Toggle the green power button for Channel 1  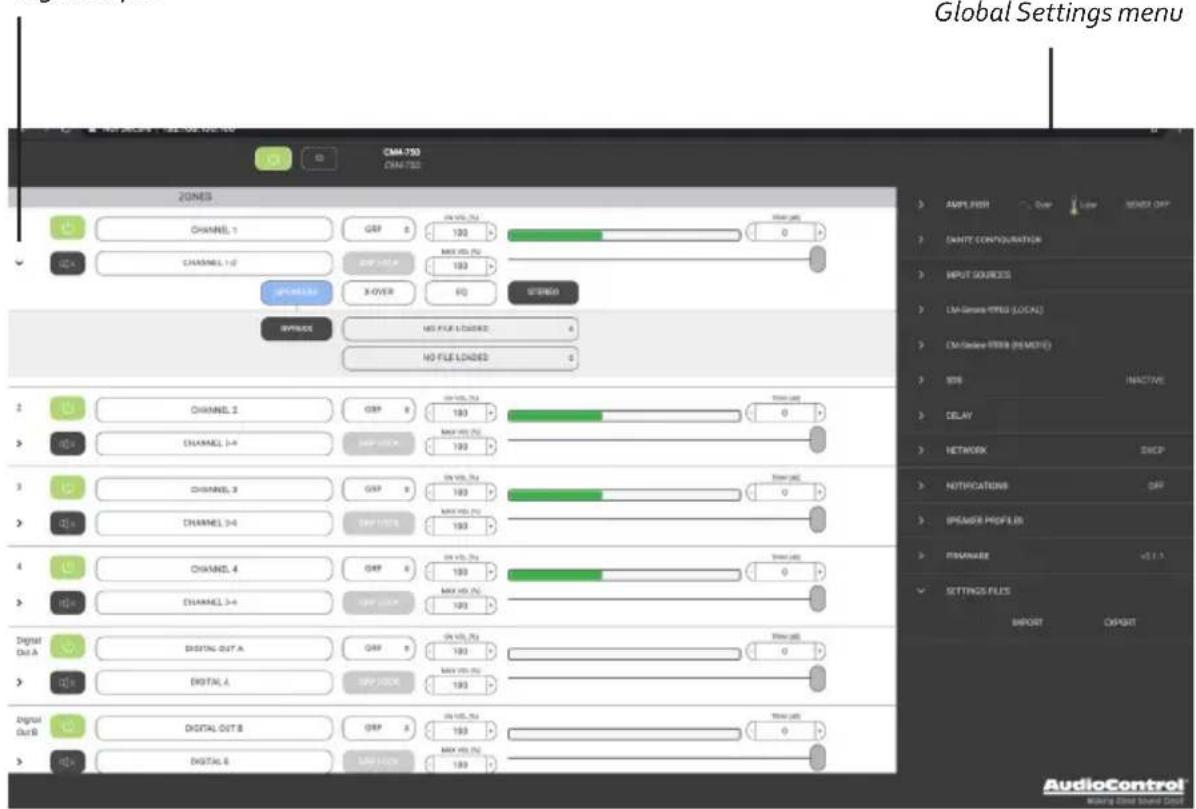coord(67,228)
